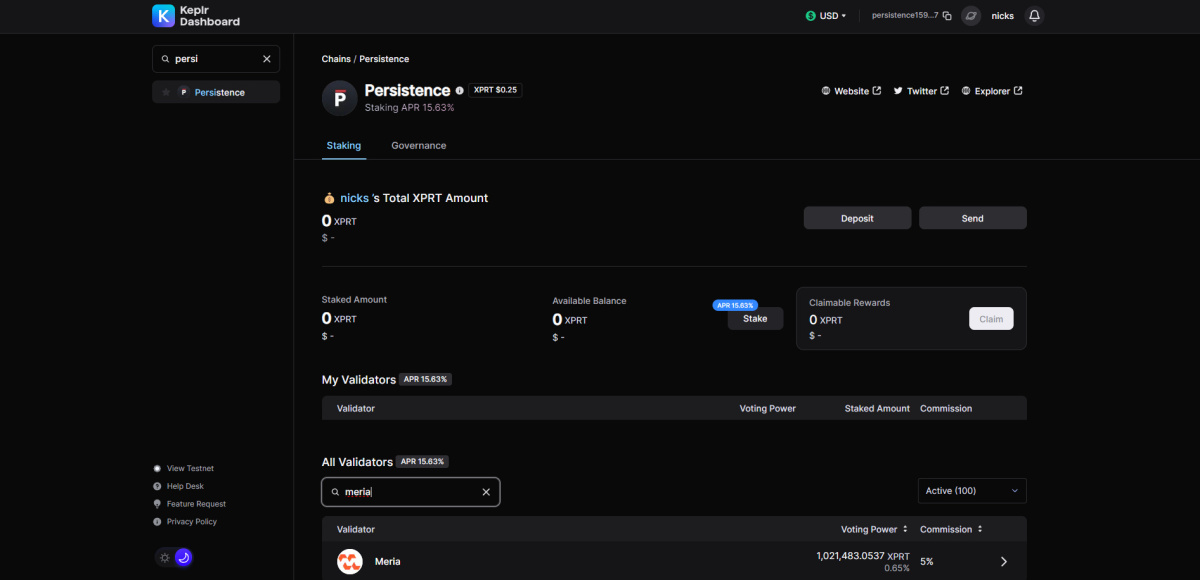This screenshot has height=580, width=1200.
Task: Click the nicks account name in header
Action: coord(1002,16)
